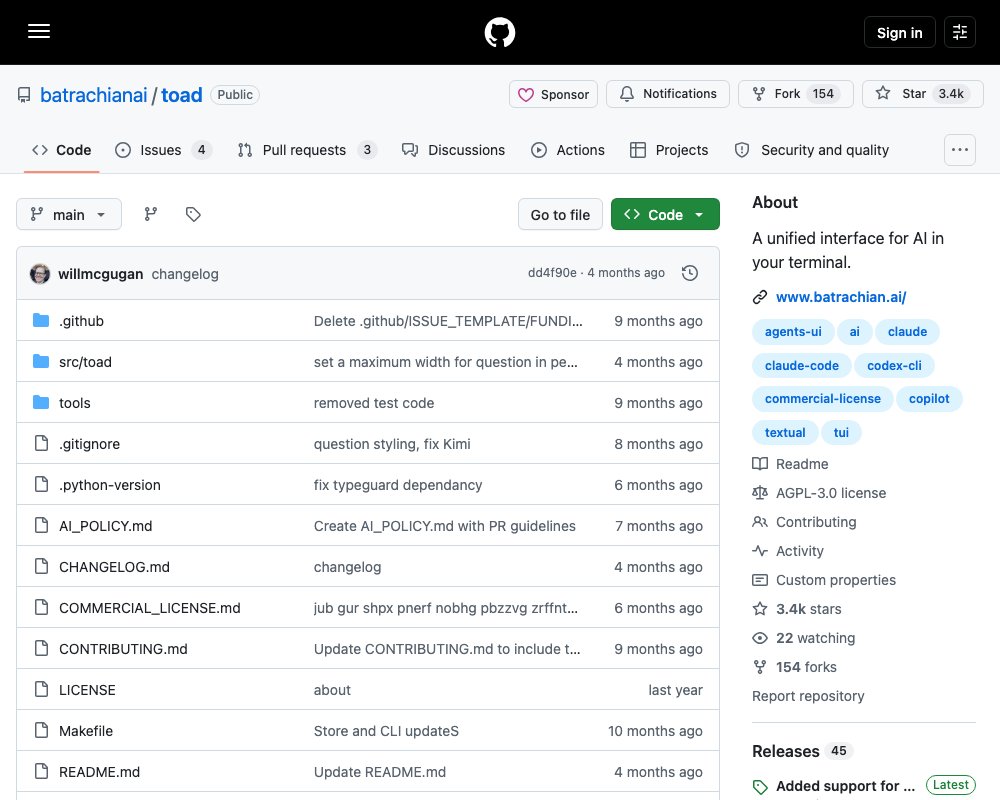Open the Actions tab
Image resolution: width=1000 pixels, height=800 pixels.
click(x=568, y=150)
